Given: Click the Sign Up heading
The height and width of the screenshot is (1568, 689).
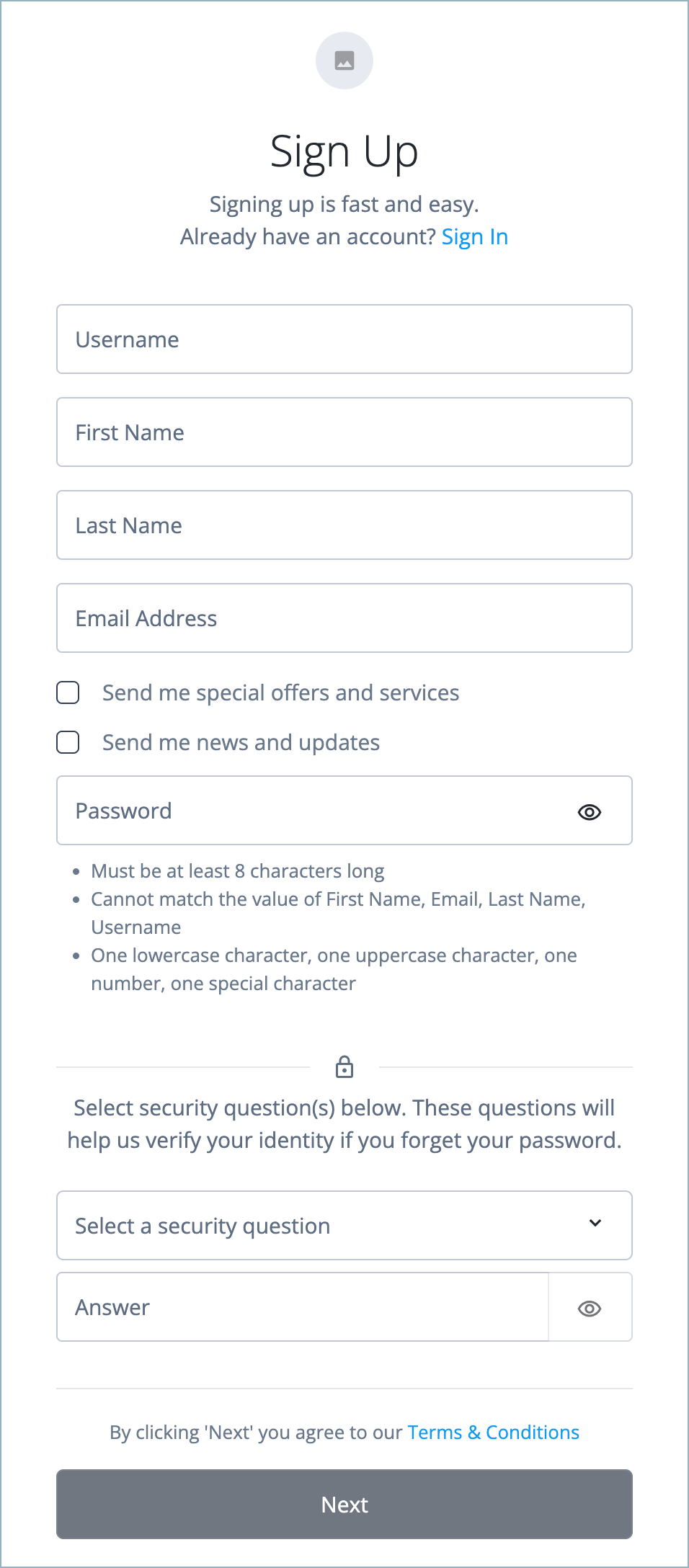Looking at the screenshot, I should (x=344, y=151).
